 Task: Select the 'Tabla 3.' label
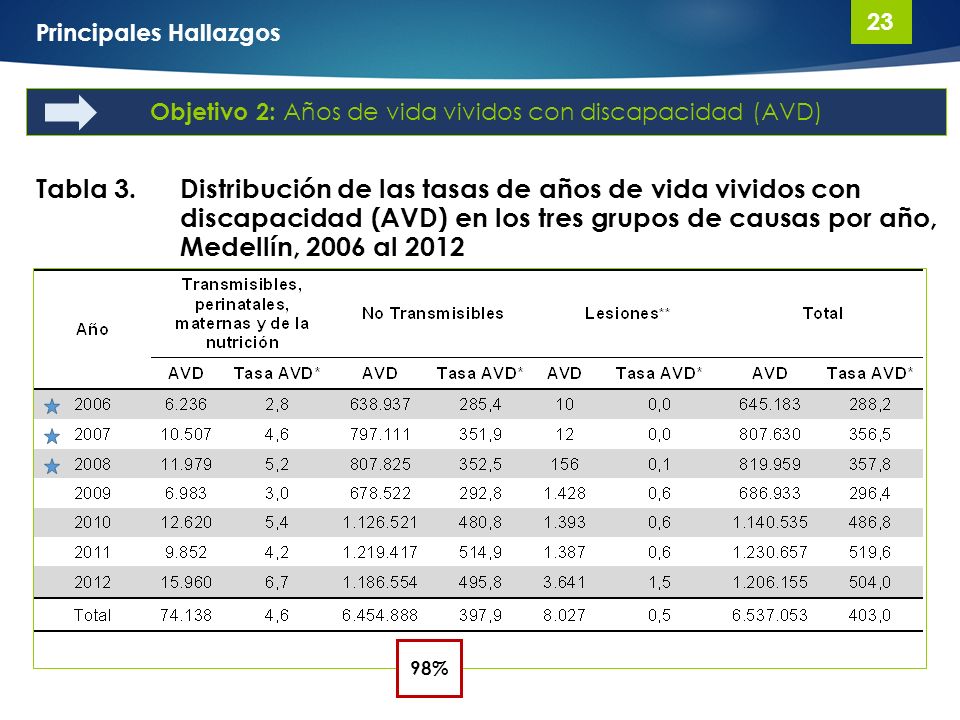pos(86,189)
